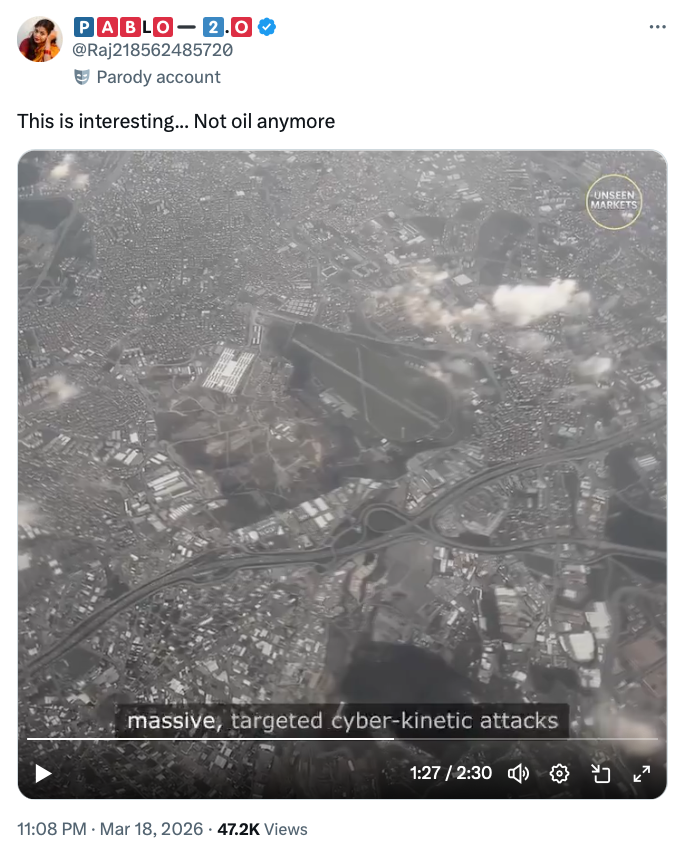Open video settings gear icon
This screenshot has width=687, height=849.
[x=559, y=774]
